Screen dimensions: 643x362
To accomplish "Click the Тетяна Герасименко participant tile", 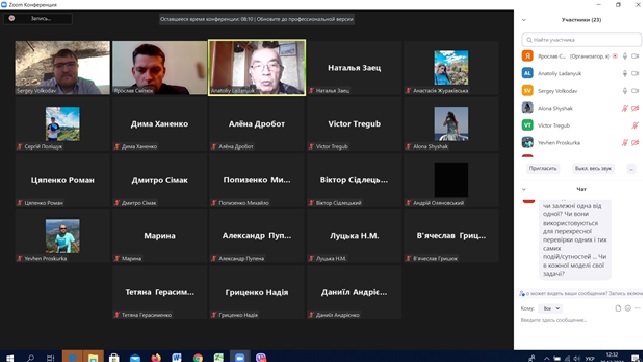I will click(x=160, y=292).
